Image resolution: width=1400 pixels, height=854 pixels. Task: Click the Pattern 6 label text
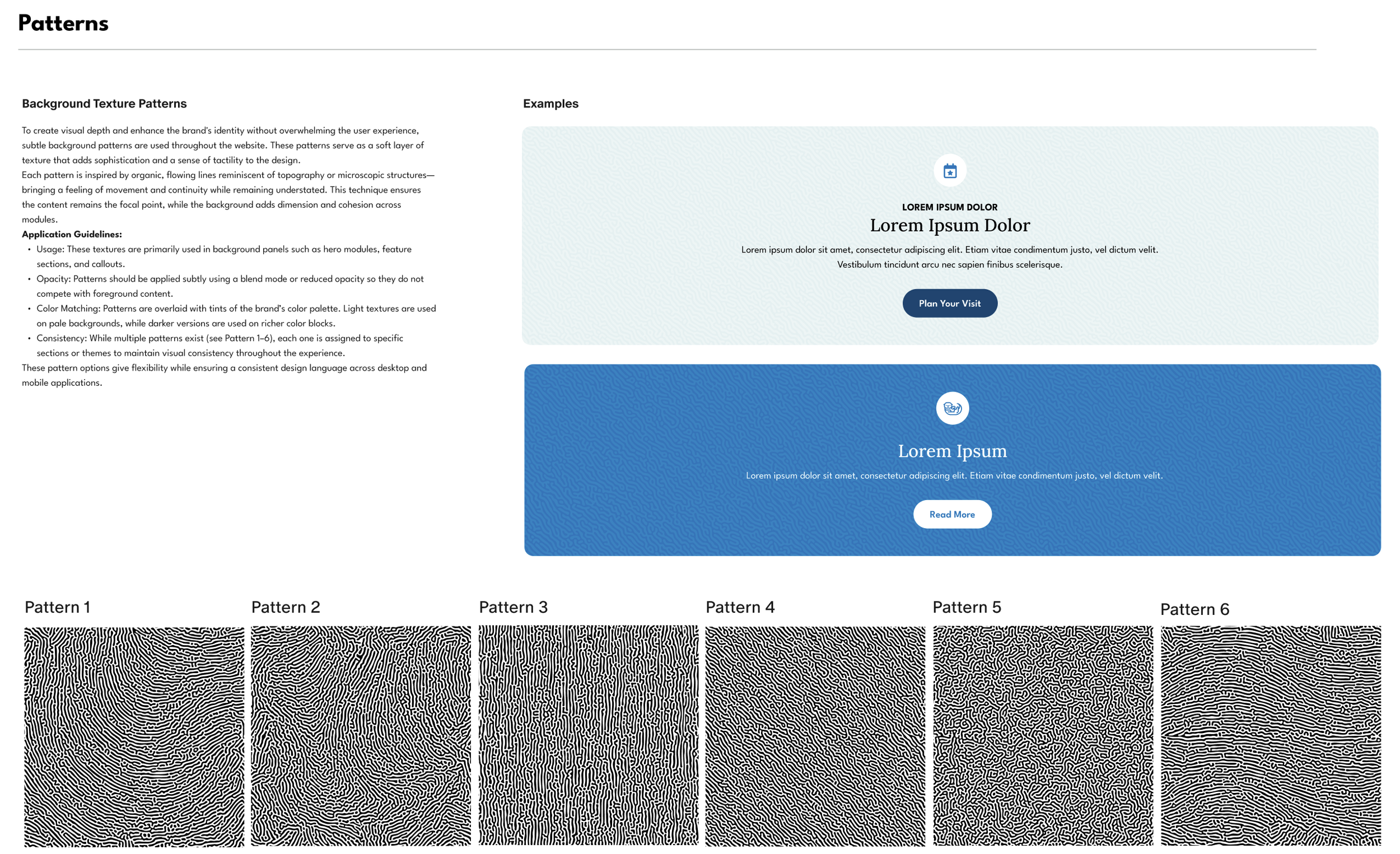pyautogui.click(x=1194, y=609)
